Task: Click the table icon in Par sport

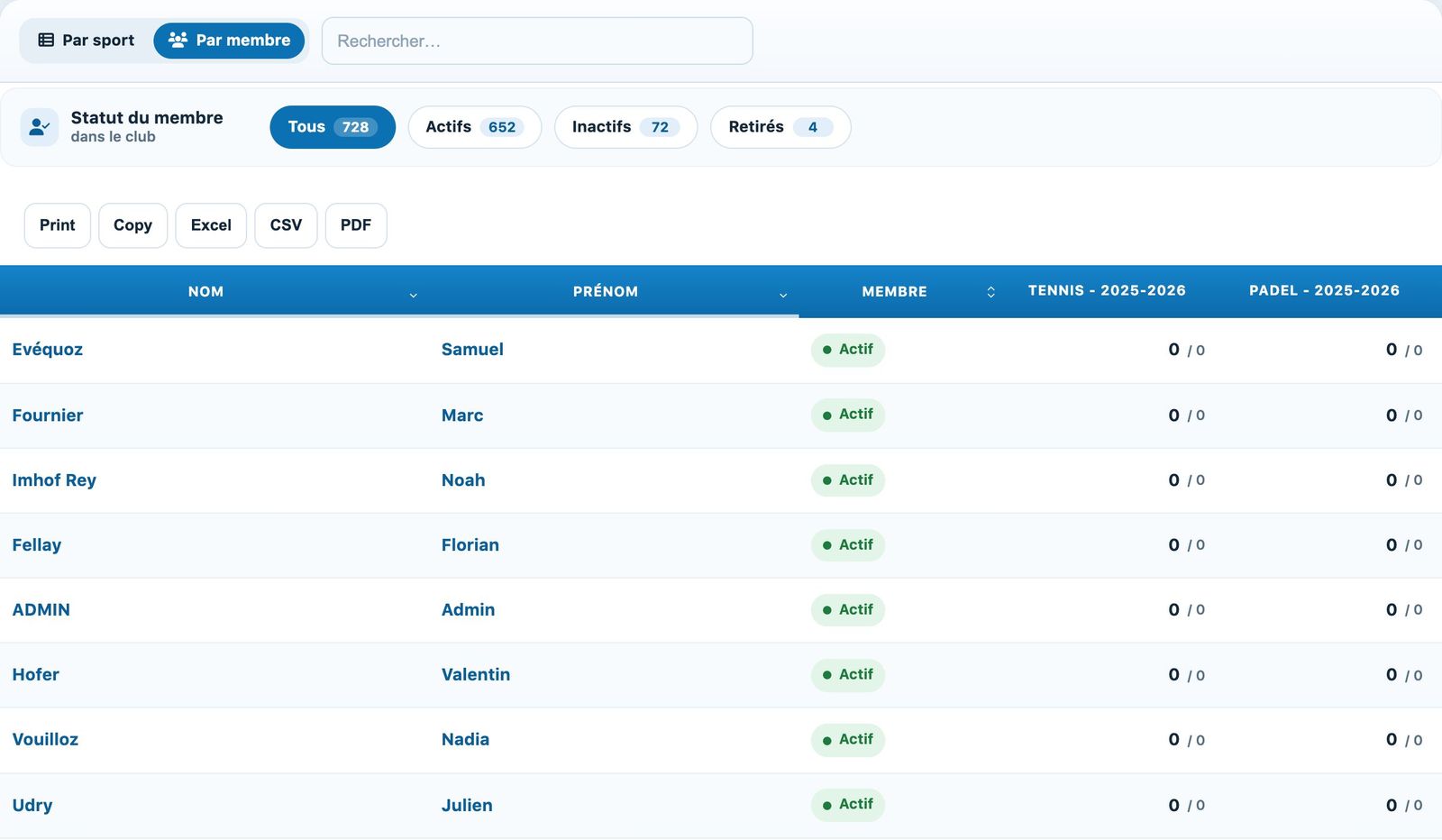Action: click(46, 41)
